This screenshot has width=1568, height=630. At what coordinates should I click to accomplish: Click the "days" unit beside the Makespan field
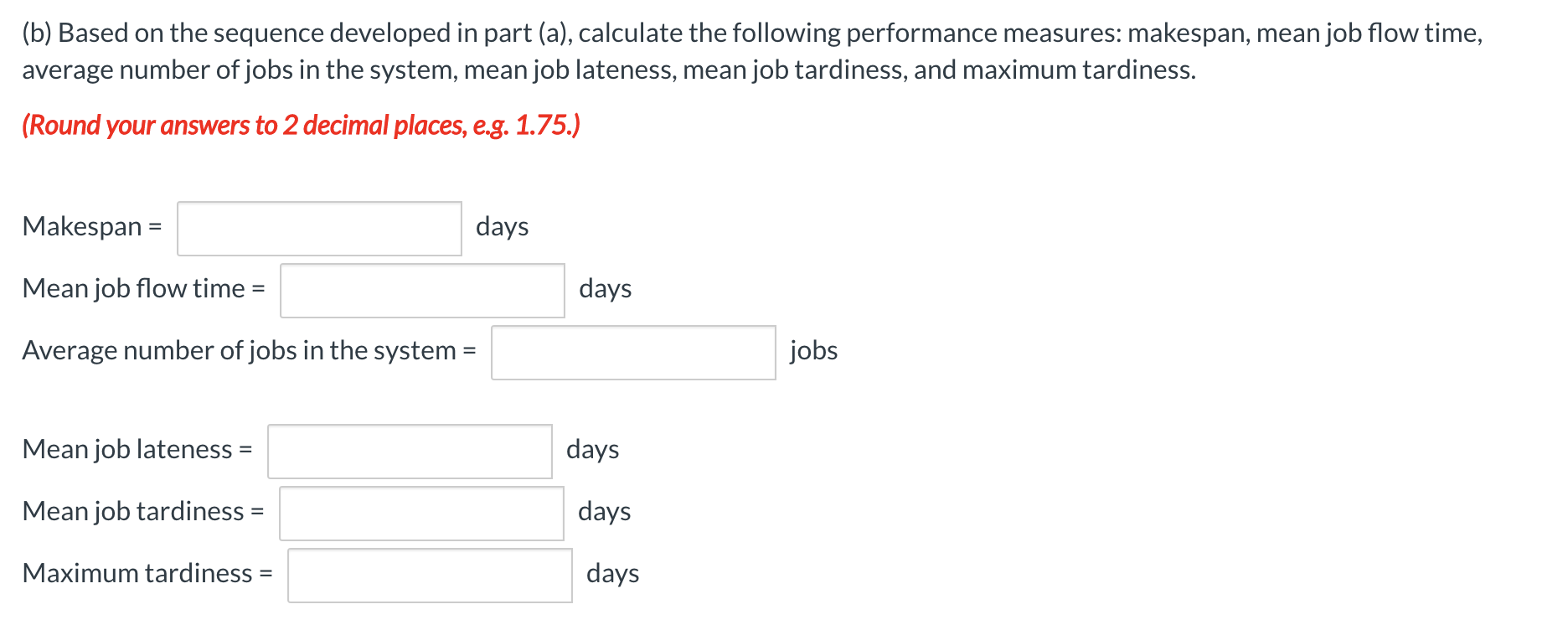click(x=502, y=227)
